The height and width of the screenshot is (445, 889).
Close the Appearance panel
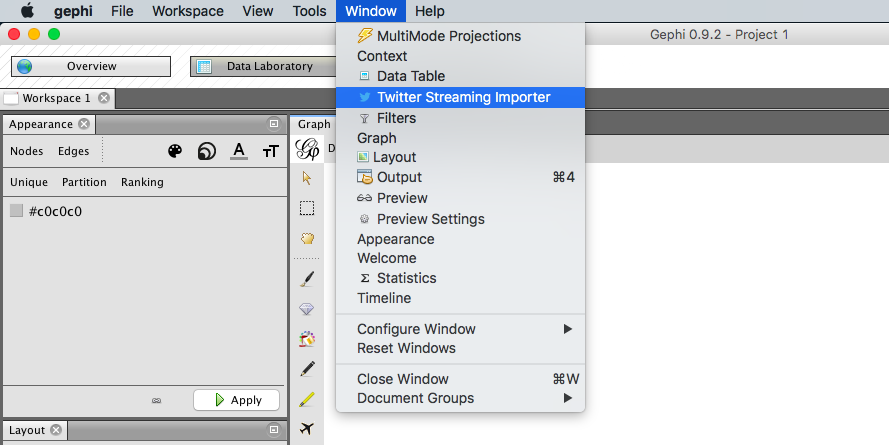[x=84, y=124]
